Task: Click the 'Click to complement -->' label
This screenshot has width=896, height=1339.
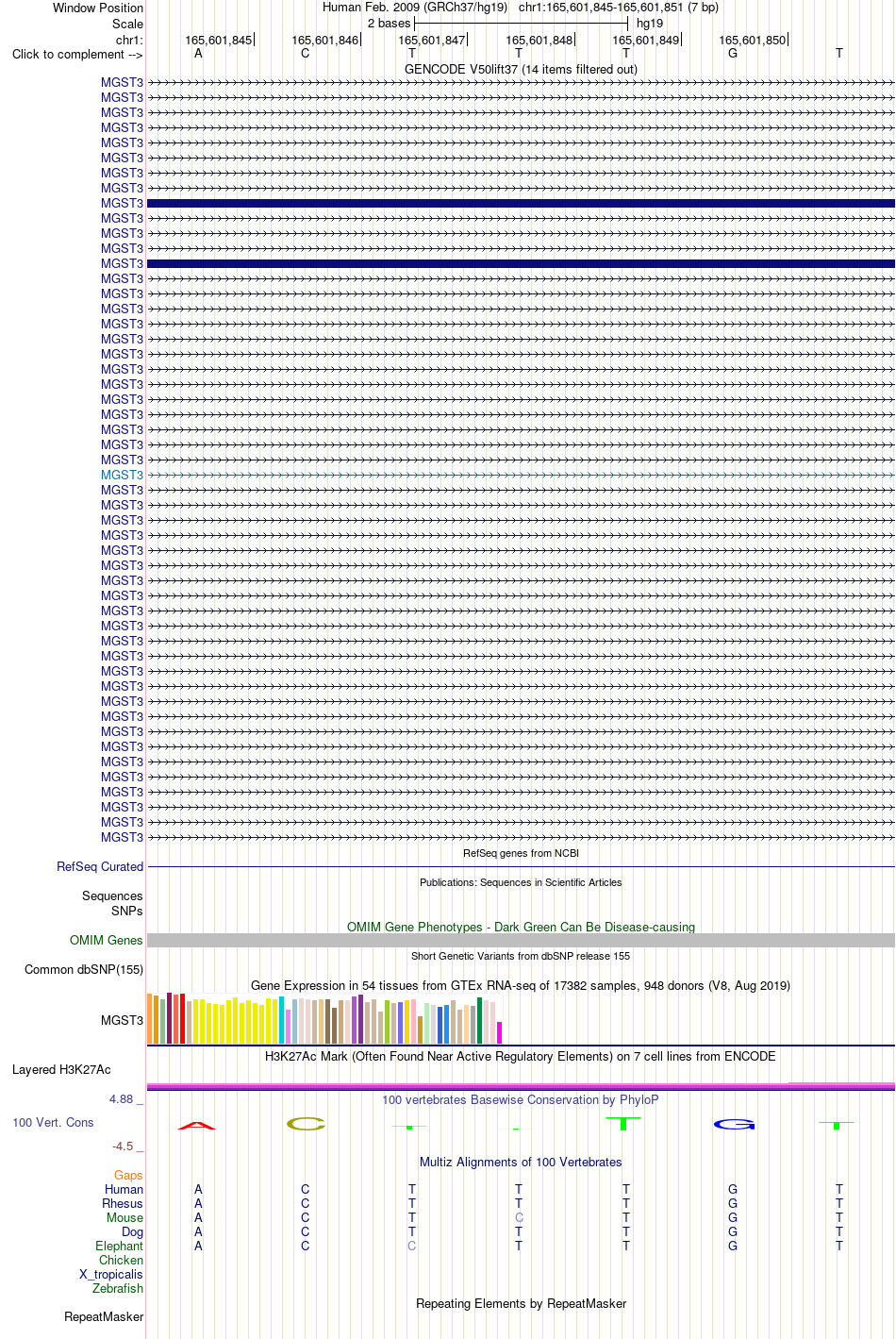Action: pyautogui.click(x=77, y=54)
